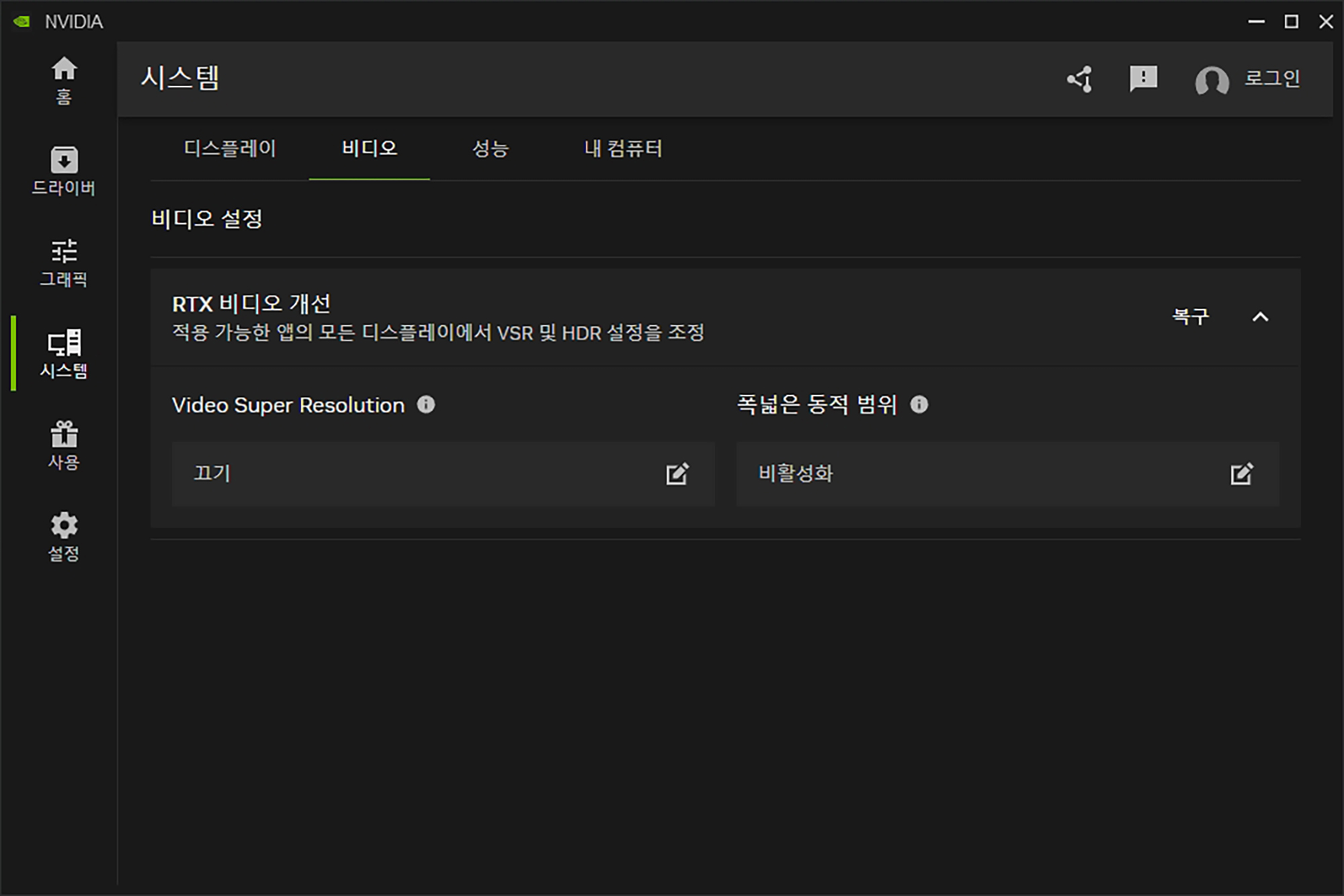
Task: Show info for Video Super Resolution
Action: 426,404
